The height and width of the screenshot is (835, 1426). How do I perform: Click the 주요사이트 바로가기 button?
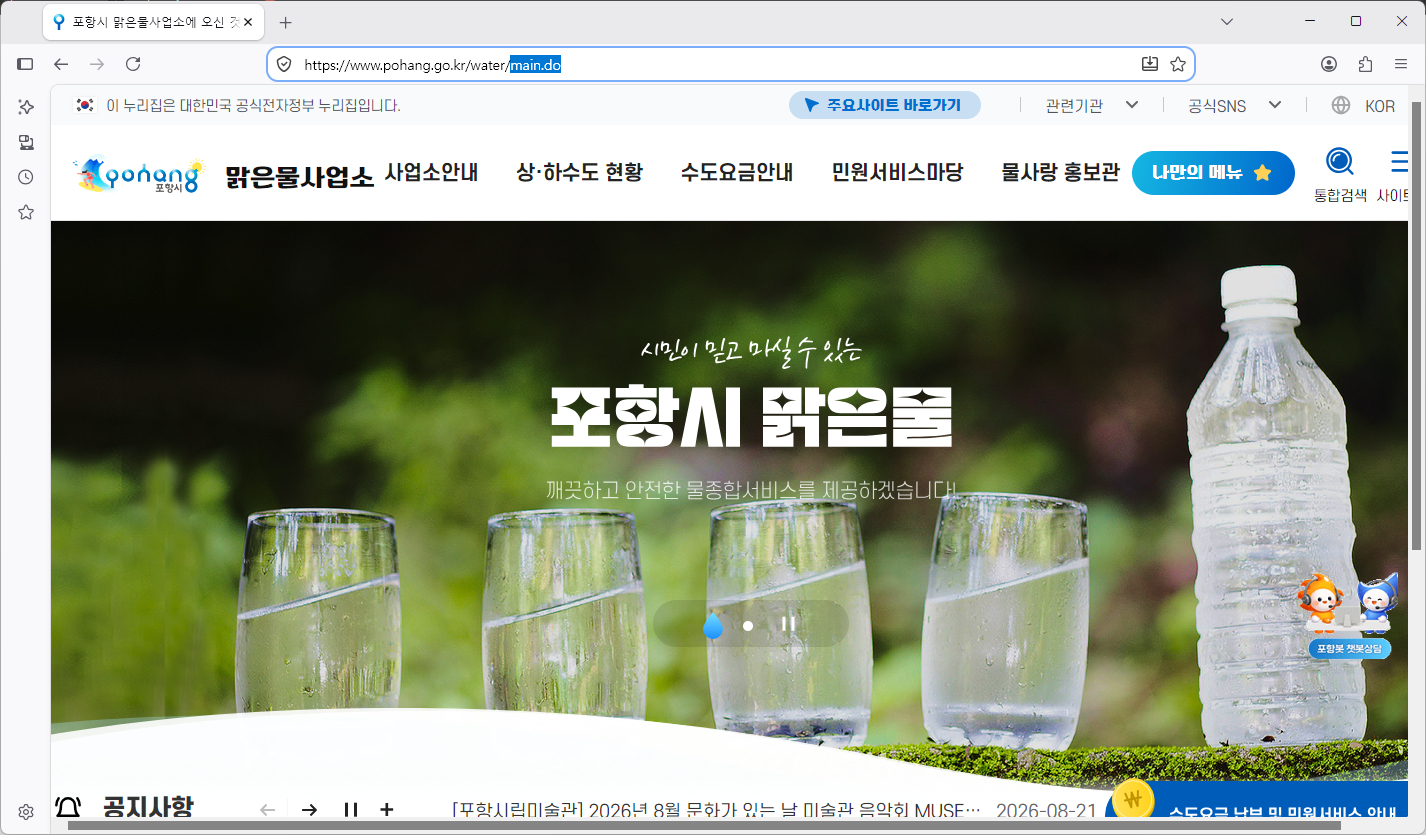coord(885,105)
